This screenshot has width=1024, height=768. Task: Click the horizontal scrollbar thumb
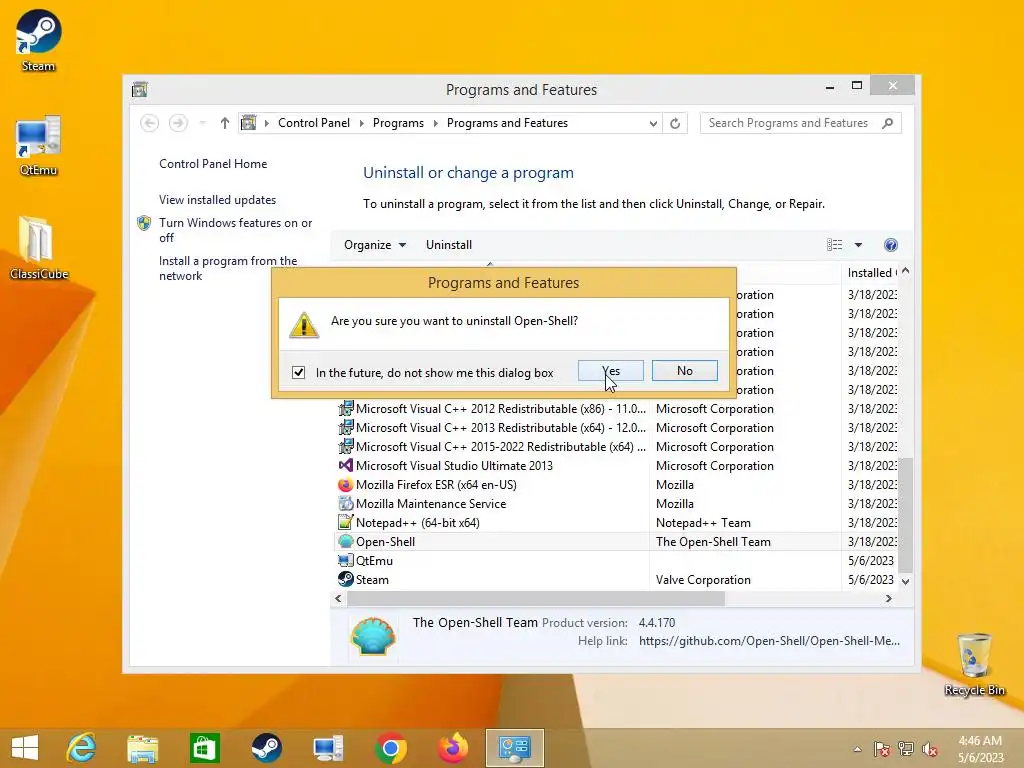(536, 598)
